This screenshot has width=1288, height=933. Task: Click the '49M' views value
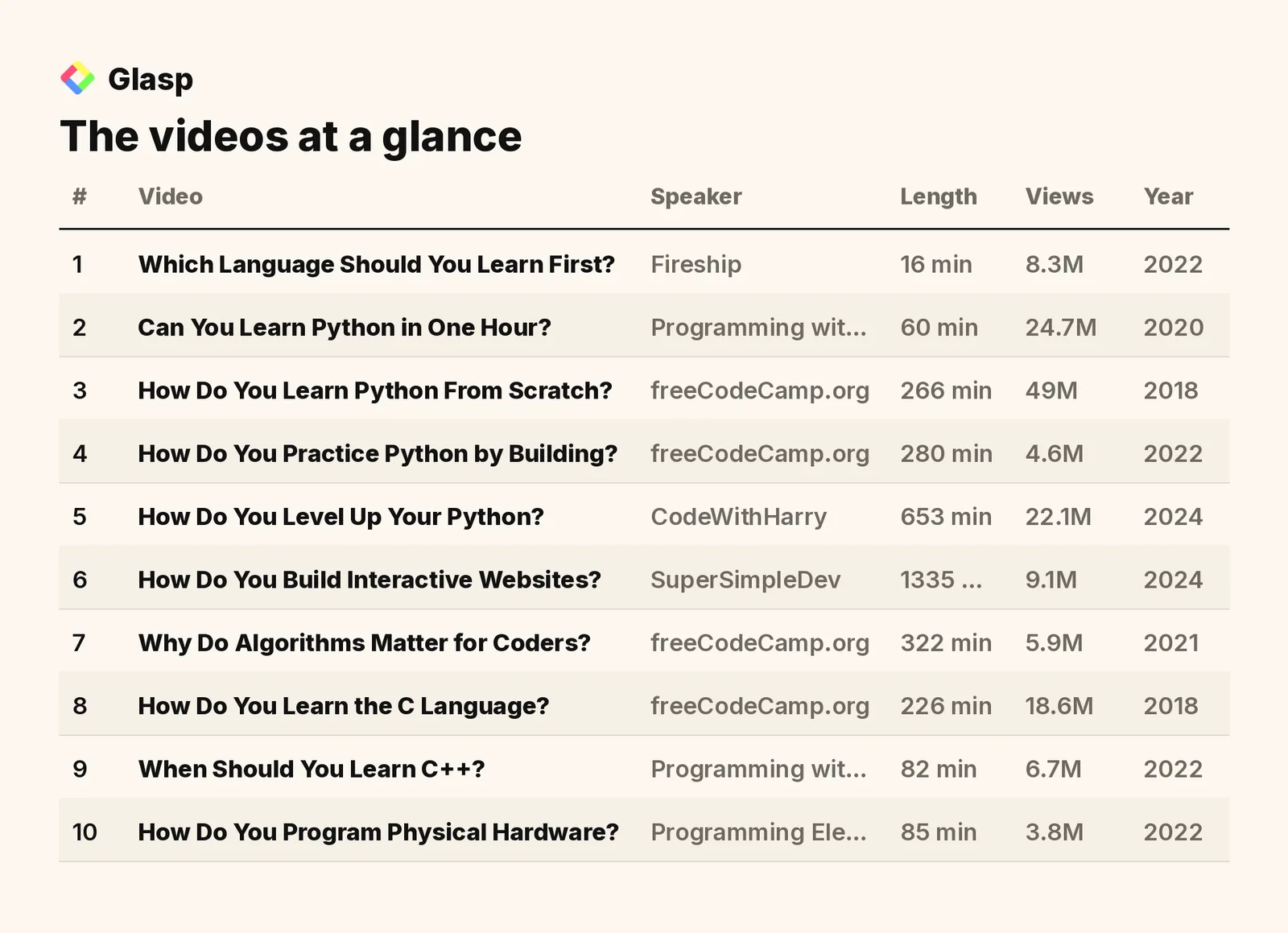pos(1051,390)
